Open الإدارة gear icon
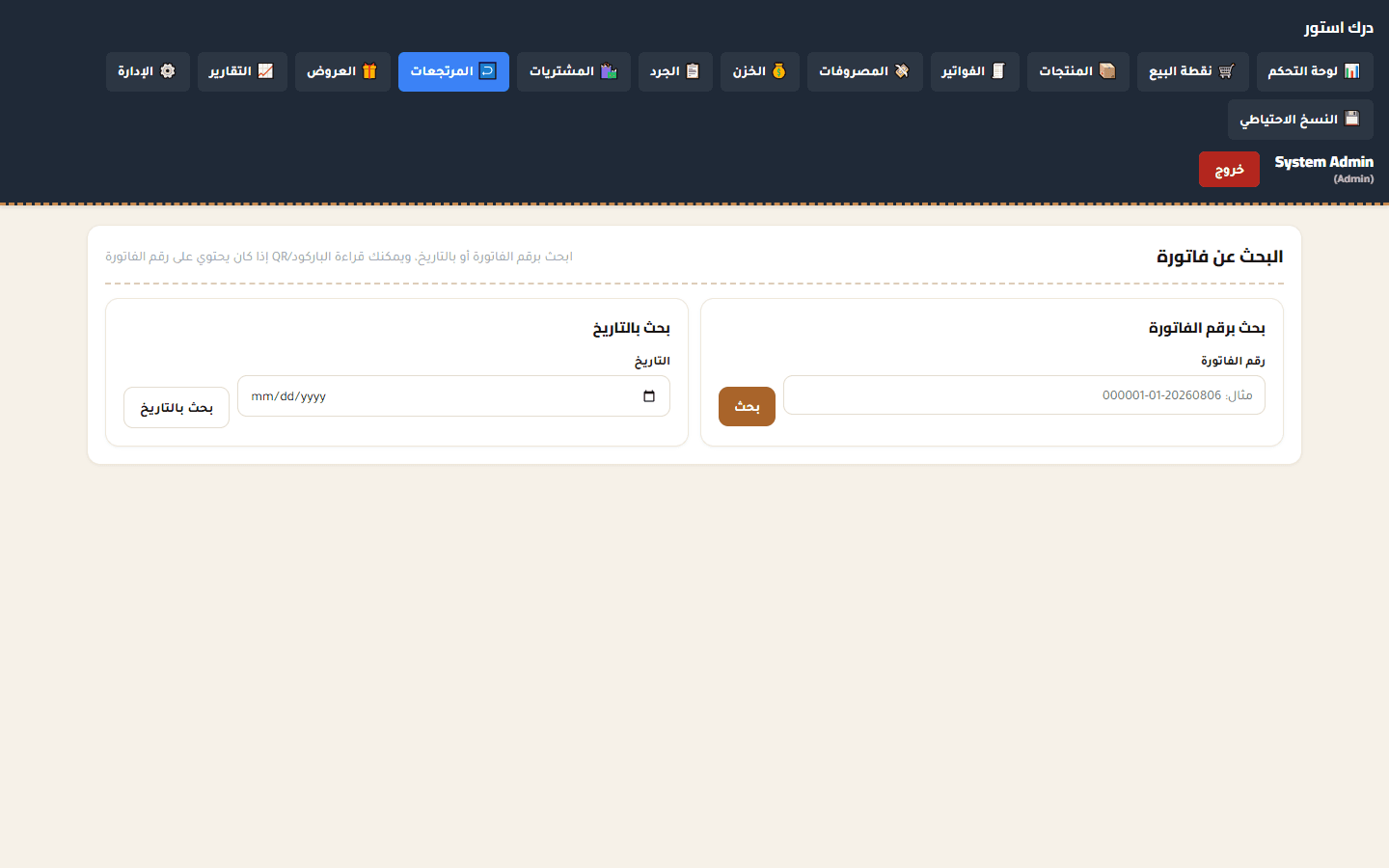Viewport: 1389px width, 868px height. [x=168, y=71]
